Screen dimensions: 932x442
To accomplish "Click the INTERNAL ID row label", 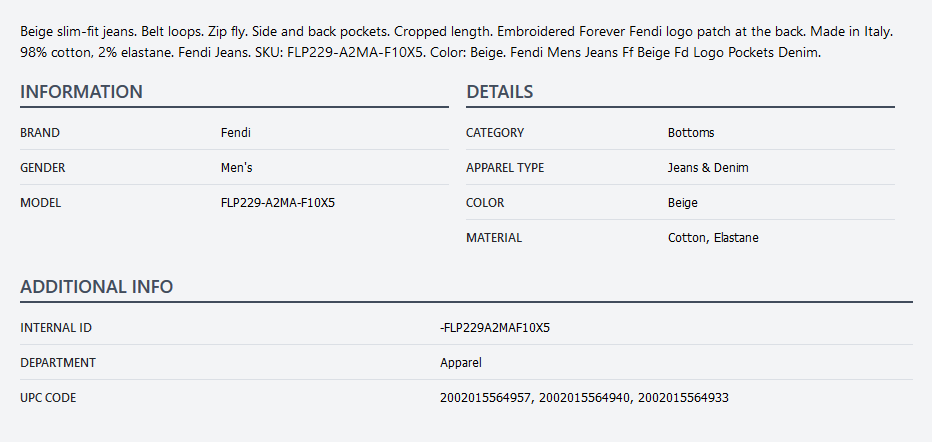I will click(x=56, y=327).
